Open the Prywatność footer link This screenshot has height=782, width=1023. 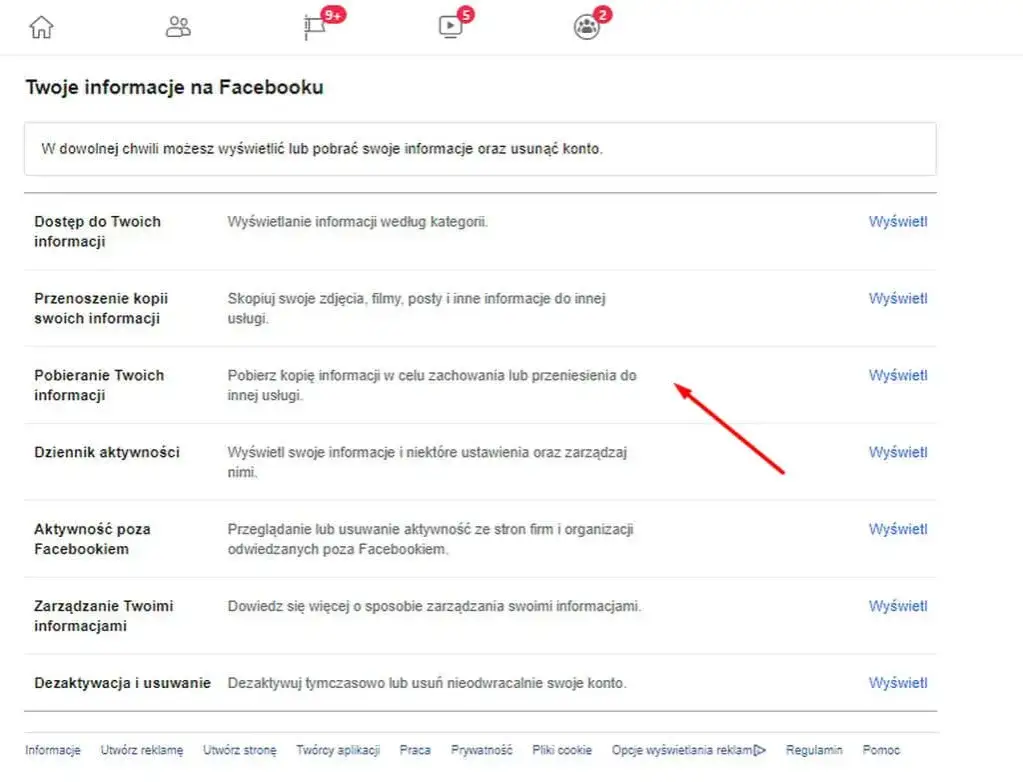(x=481, y=749)
